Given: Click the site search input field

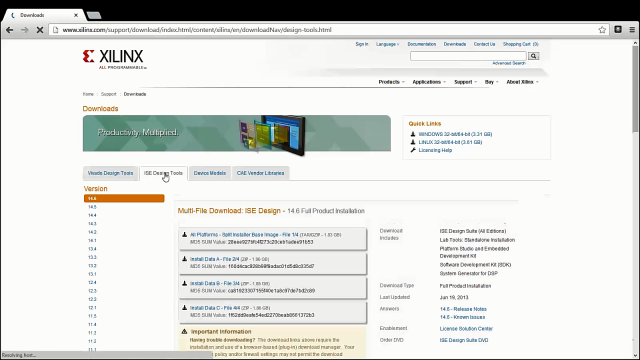Looking at the screenshot, I should (468, 56).
